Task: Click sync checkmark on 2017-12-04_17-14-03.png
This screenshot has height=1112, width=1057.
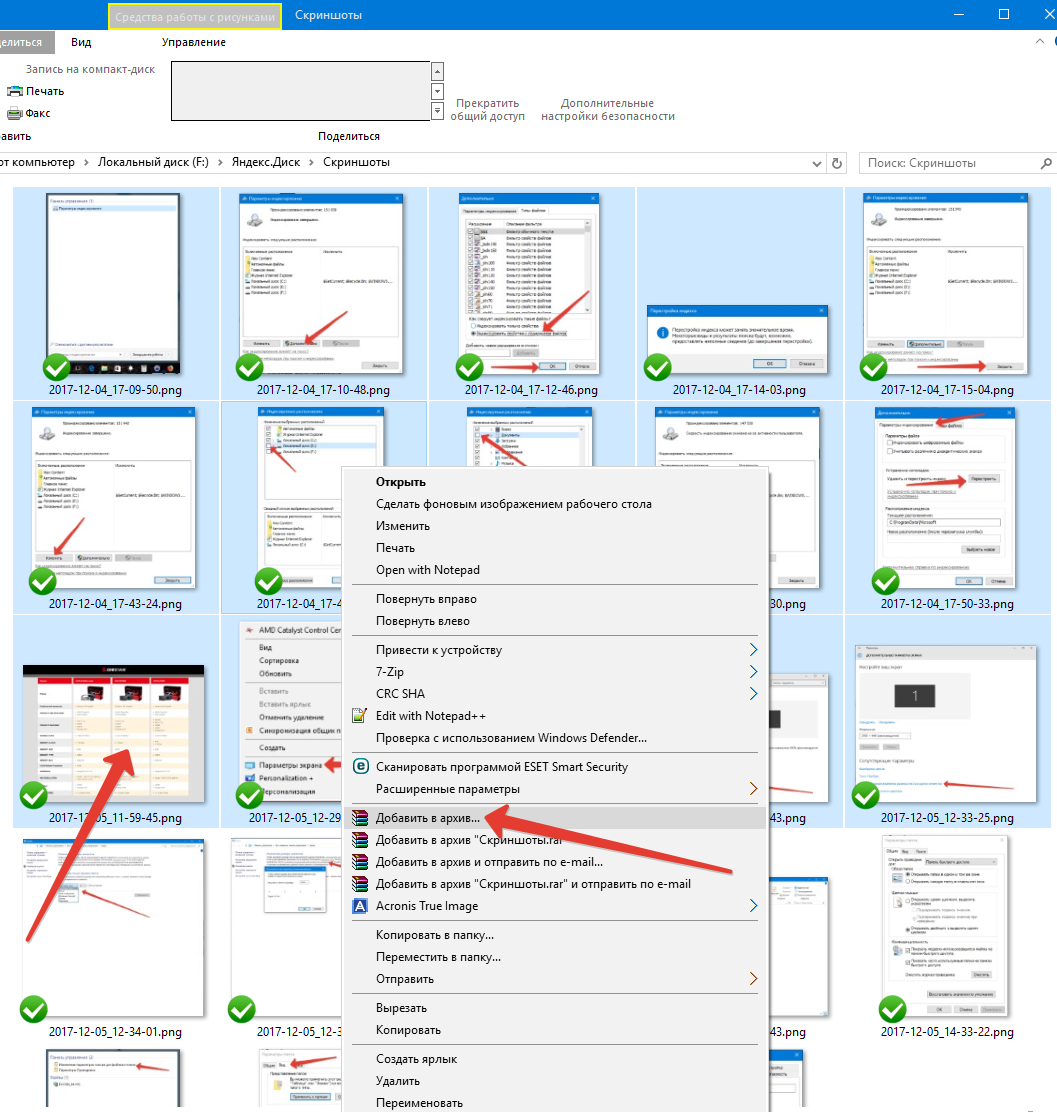Action: pyautogui.click(x=658, y=367)
